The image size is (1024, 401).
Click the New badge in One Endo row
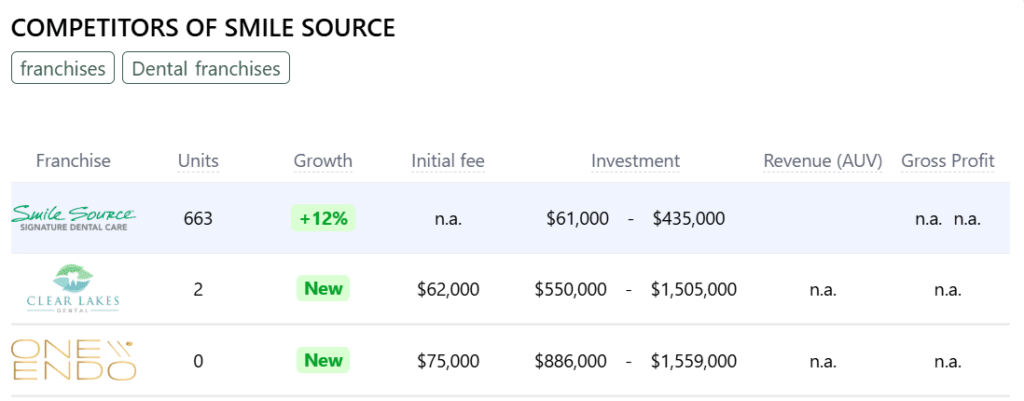(323, 360)
